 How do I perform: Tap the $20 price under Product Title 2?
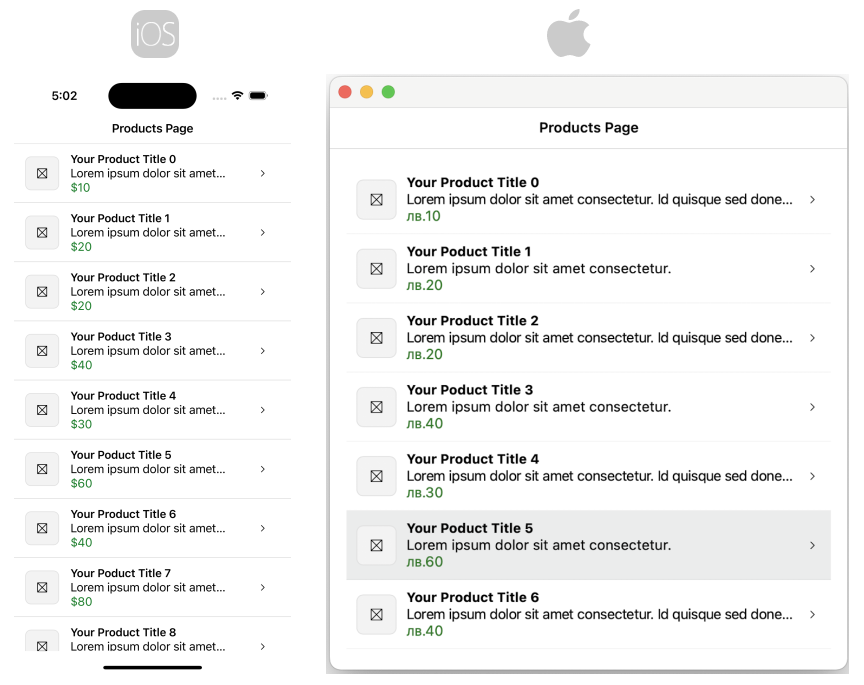click(x=81, y=306)
